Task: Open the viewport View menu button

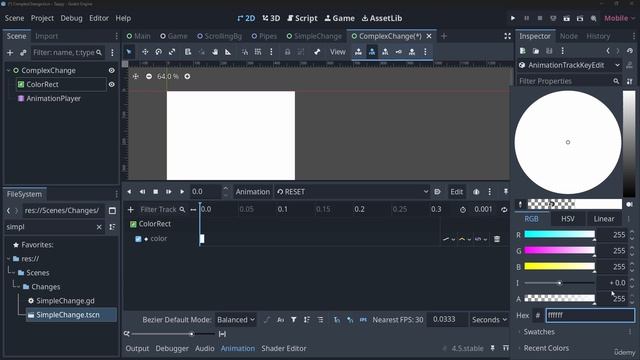Action: 338,52
